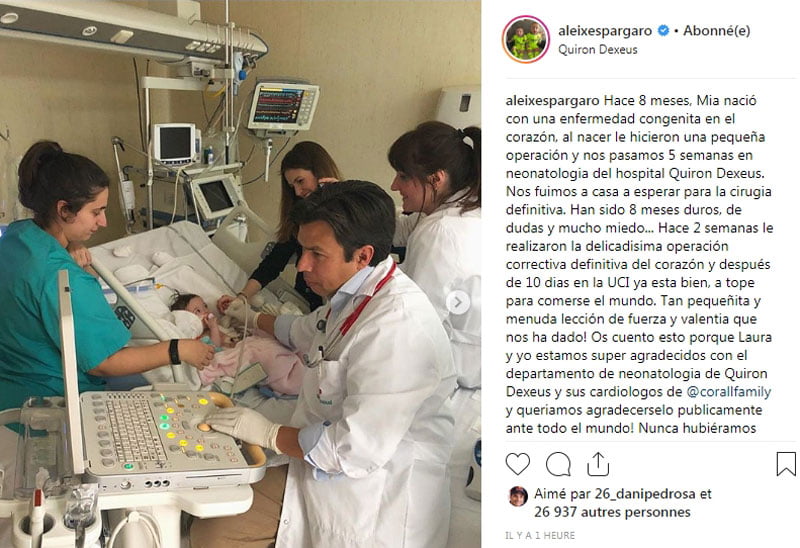View the 26 937 autres personnes likes list
This screenshot has height=548, width=800.
(612, 512)
